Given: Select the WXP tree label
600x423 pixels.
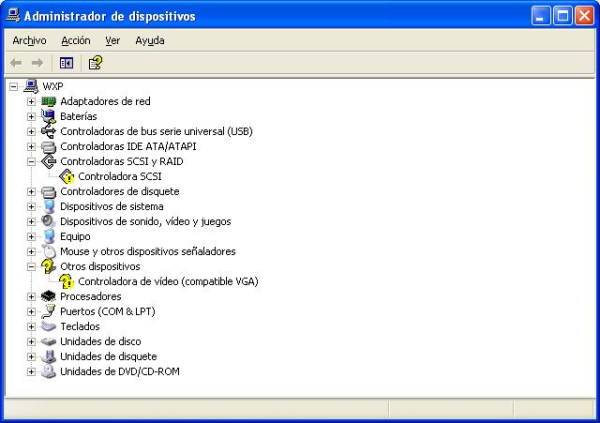Looking at the screenshot, I should pyautogui.click(x=53, y=87).
